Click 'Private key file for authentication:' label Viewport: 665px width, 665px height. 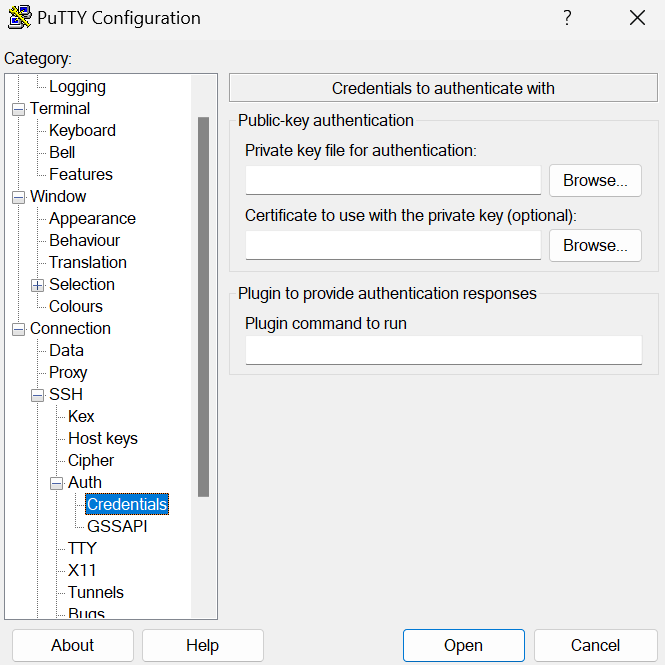coord(360,151)
